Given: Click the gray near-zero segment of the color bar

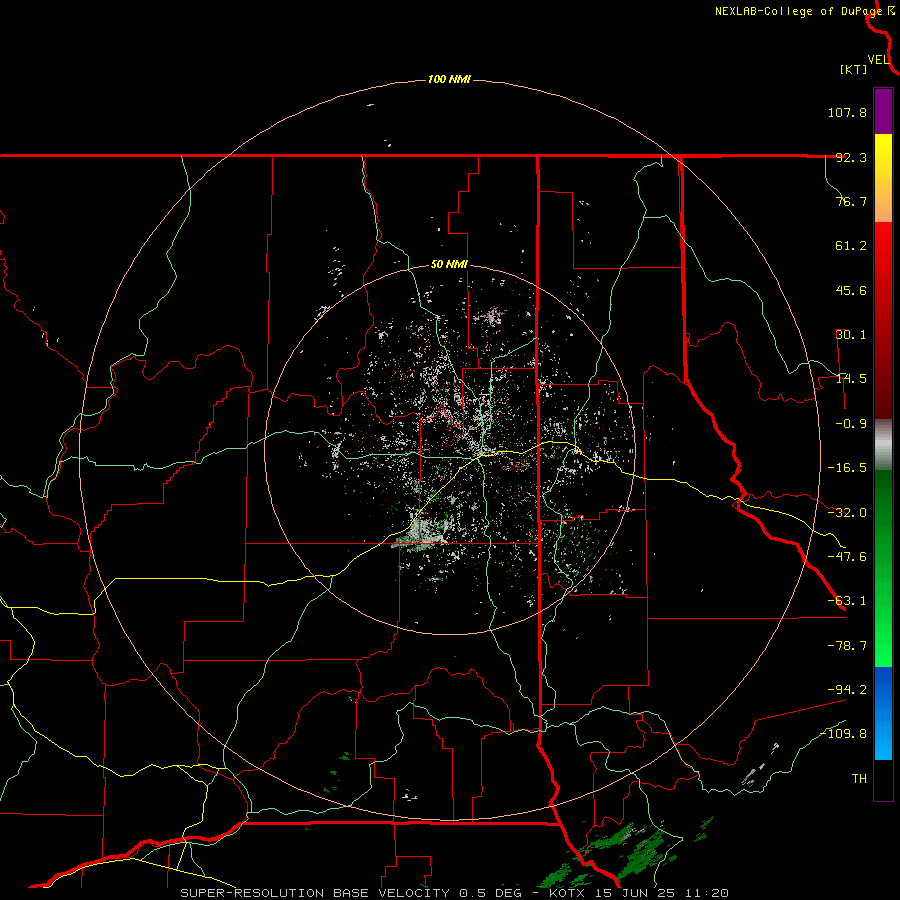Looking at the screenshot, I should pos(883,444).
